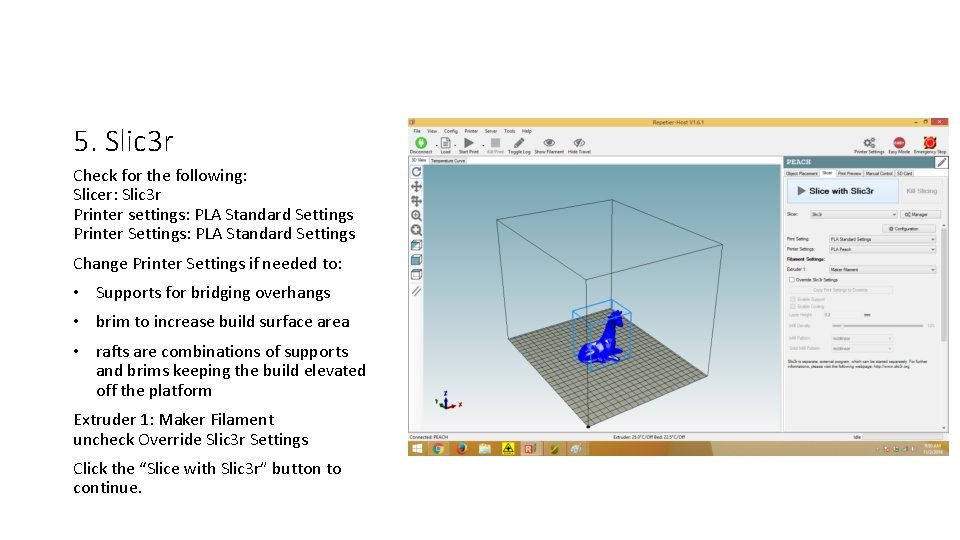Switch to front cube view icon

[416, 260]
